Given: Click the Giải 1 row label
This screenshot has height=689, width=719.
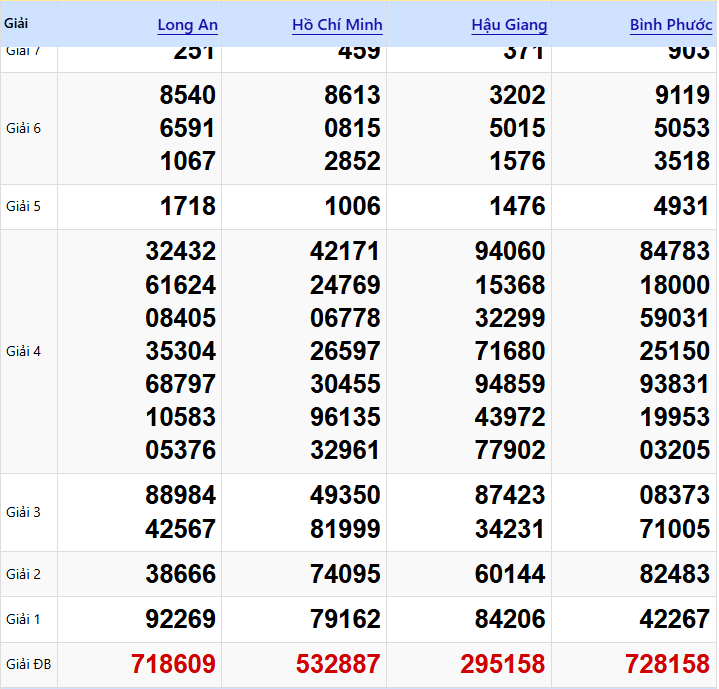Looking at the screenshot, I should pos(23,619).
